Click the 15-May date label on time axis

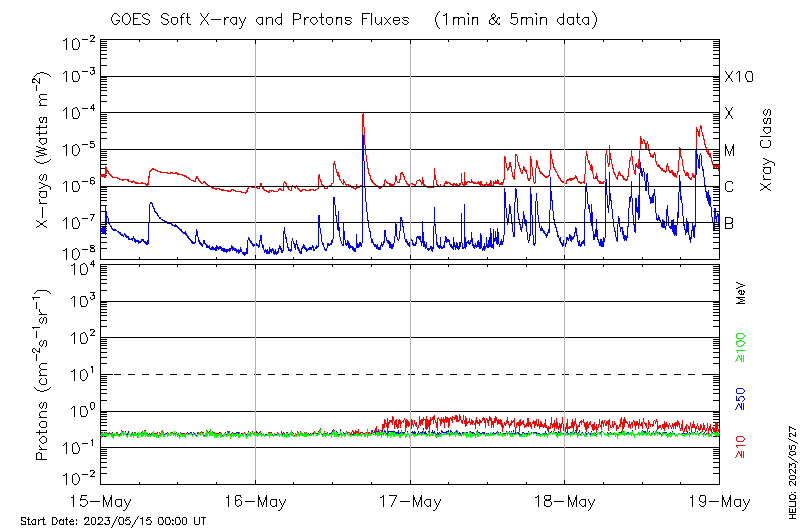coord(102,500)
